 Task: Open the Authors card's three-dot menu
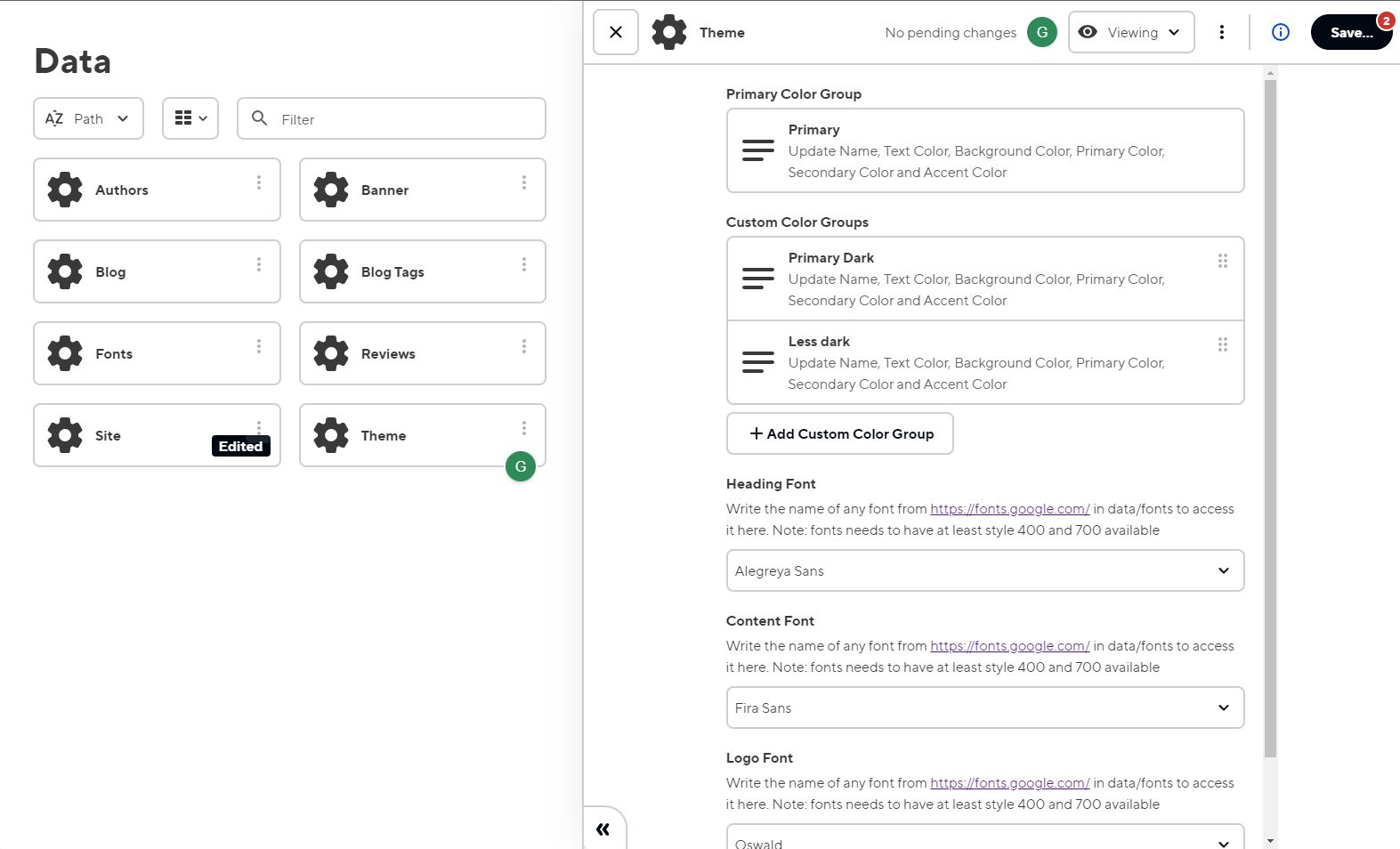[259, 182]
